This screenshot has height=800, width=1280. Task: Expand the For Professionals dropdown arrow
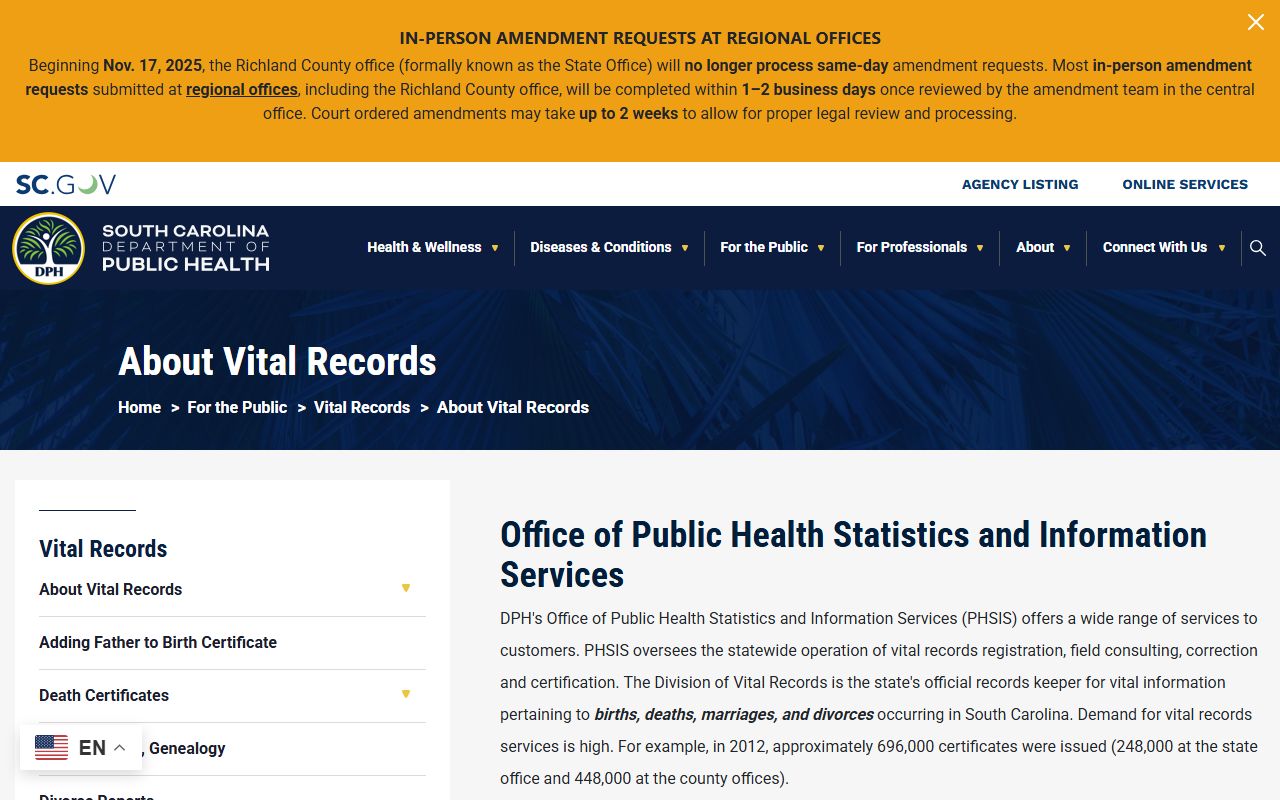pos(980,248)
